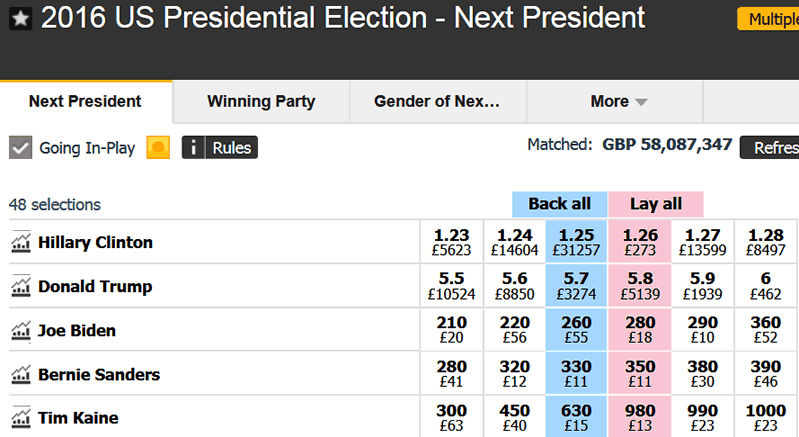Open the chart icon for Hillary Clinton
This screenshot has width=799, height=437.
click(21, 243)
